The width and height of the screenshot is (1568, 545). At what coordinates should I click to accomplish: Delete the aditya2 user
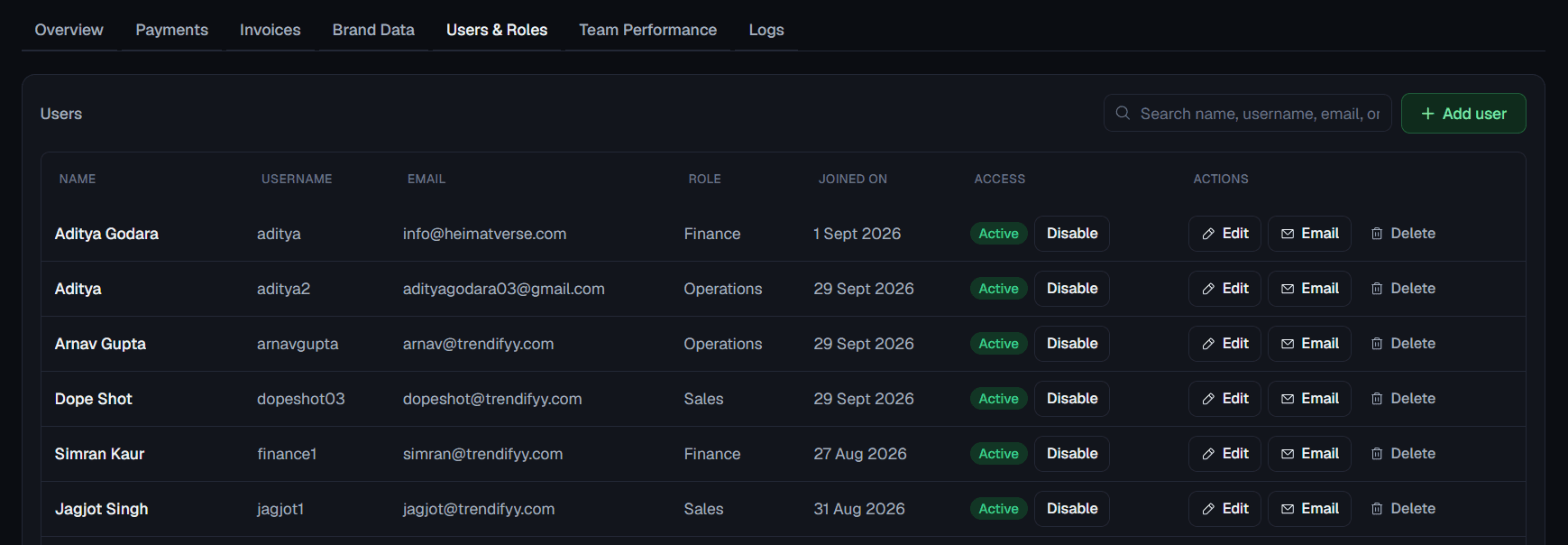tap(1403, 289)
